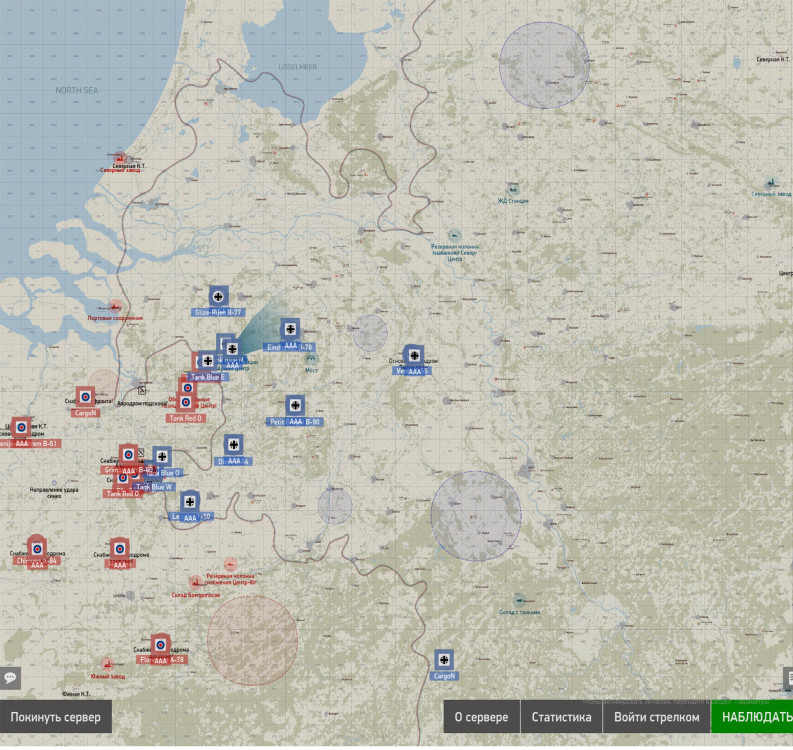This screenshot has height=750, width=793.
Task: Click the Мост bridge icon
Action: [x=311, y=360]
